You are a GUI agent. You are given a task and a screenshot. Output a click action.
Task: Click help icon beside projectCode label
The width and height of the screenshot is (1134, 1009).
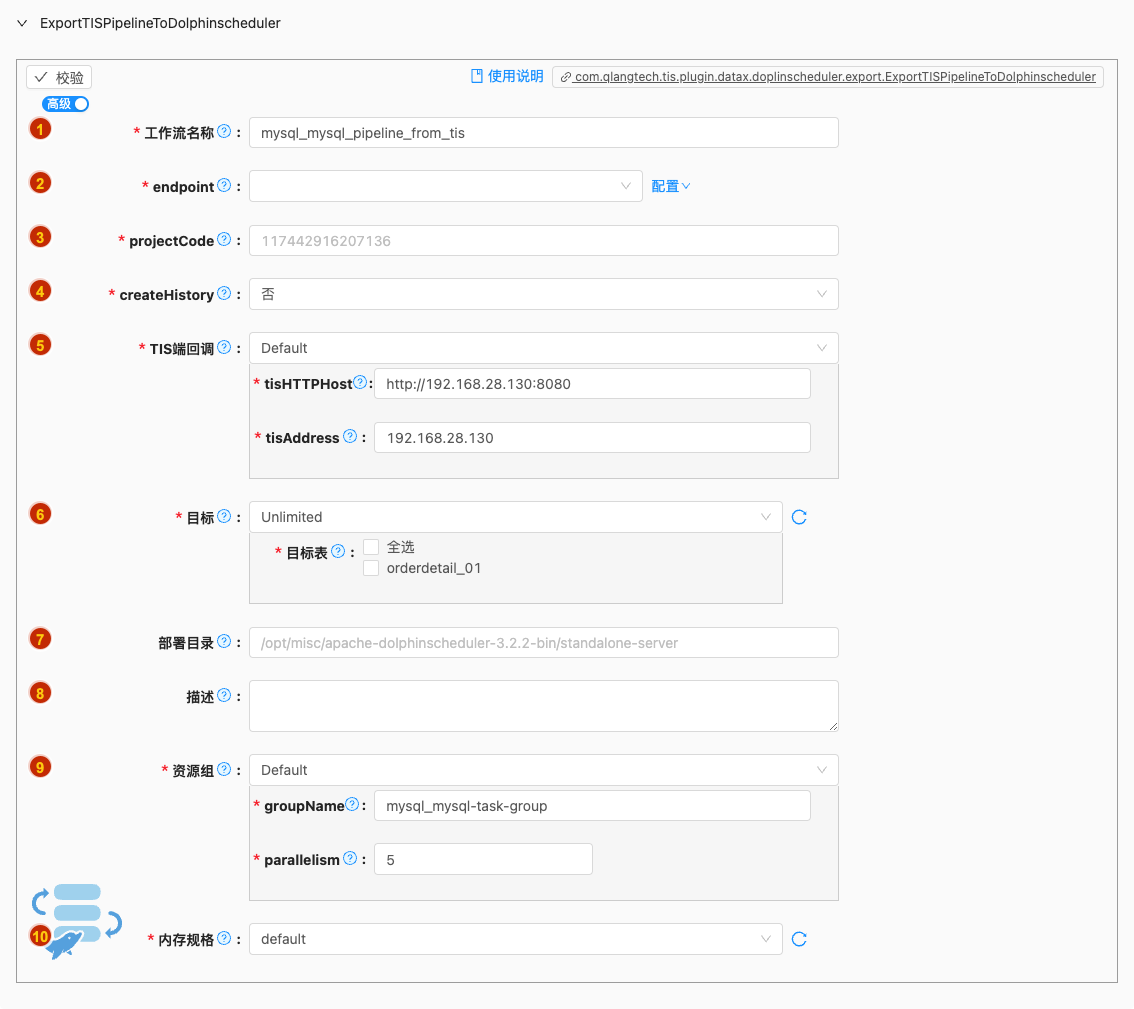tap(224, 240)
